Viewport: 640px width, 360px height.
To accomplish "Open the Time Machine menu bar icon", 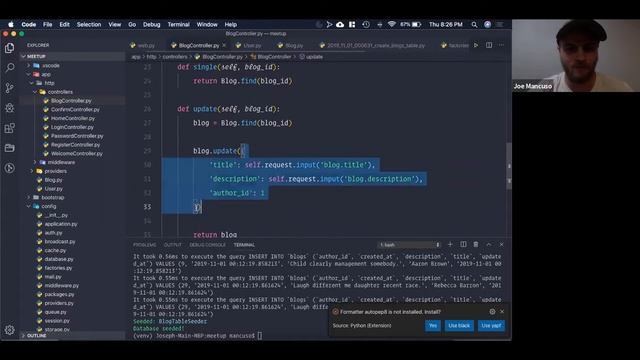I will (366, 24).
